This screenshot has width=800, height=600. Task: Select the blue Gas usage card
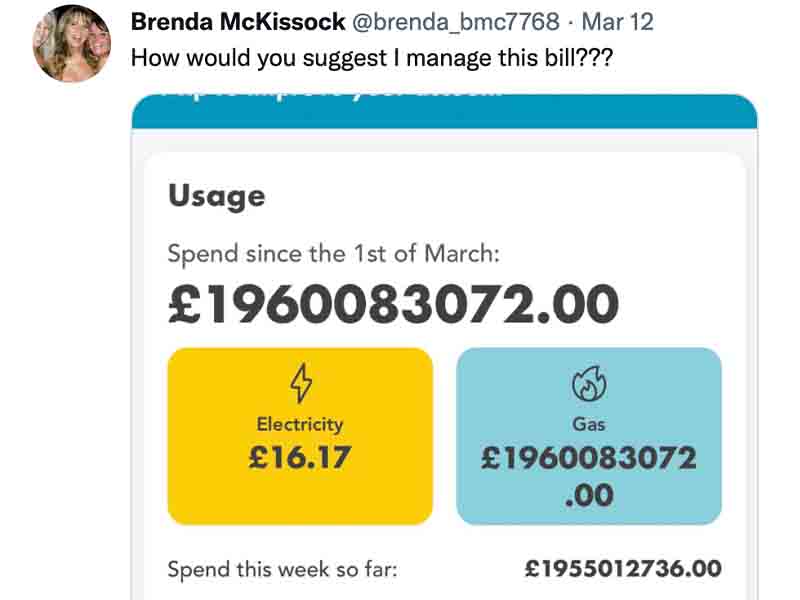coord(589,436)
